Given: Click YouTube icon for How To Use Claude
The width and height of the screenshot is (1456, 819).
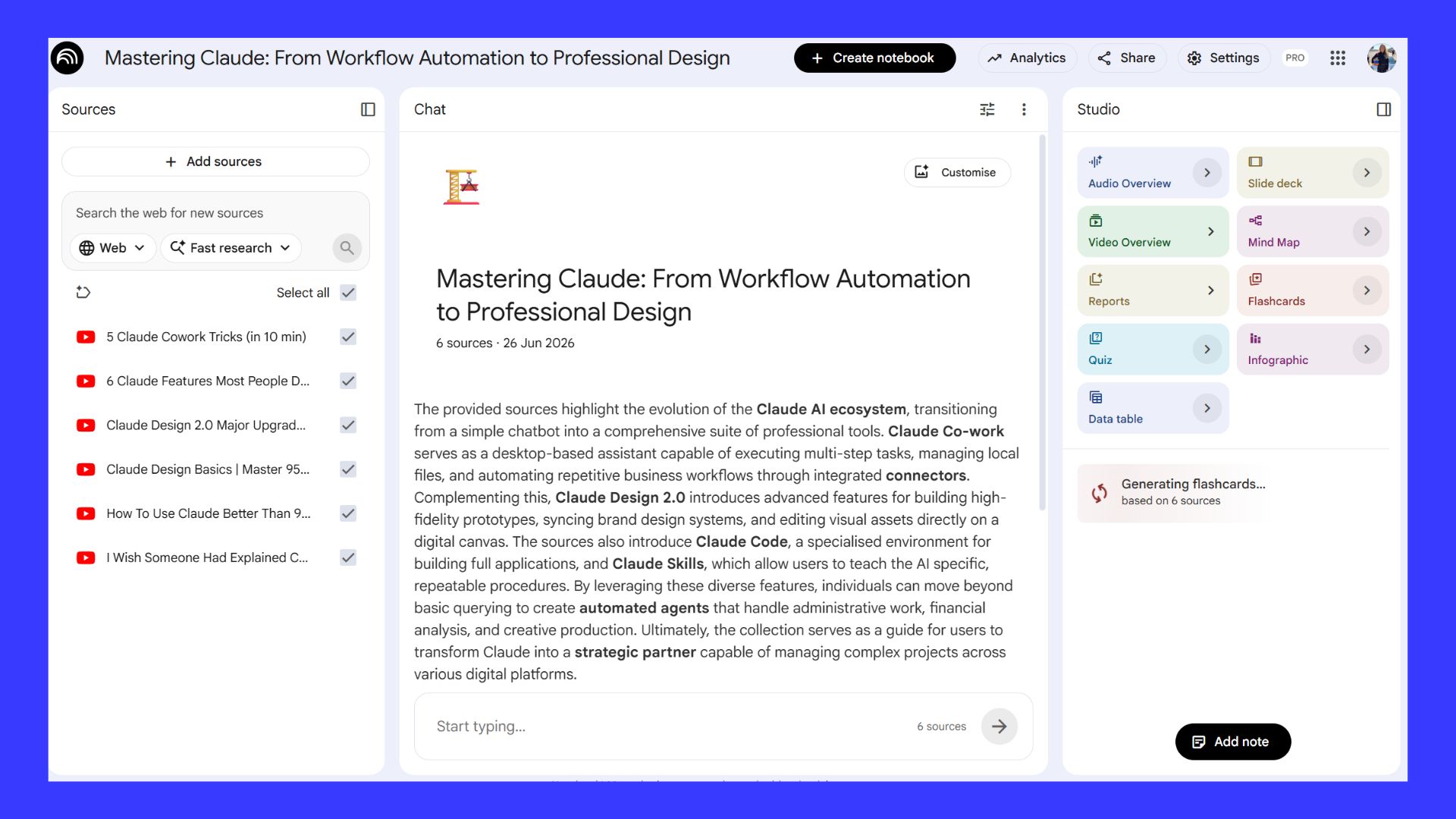Looking at the screenshot, I should [x=86, y=513].
